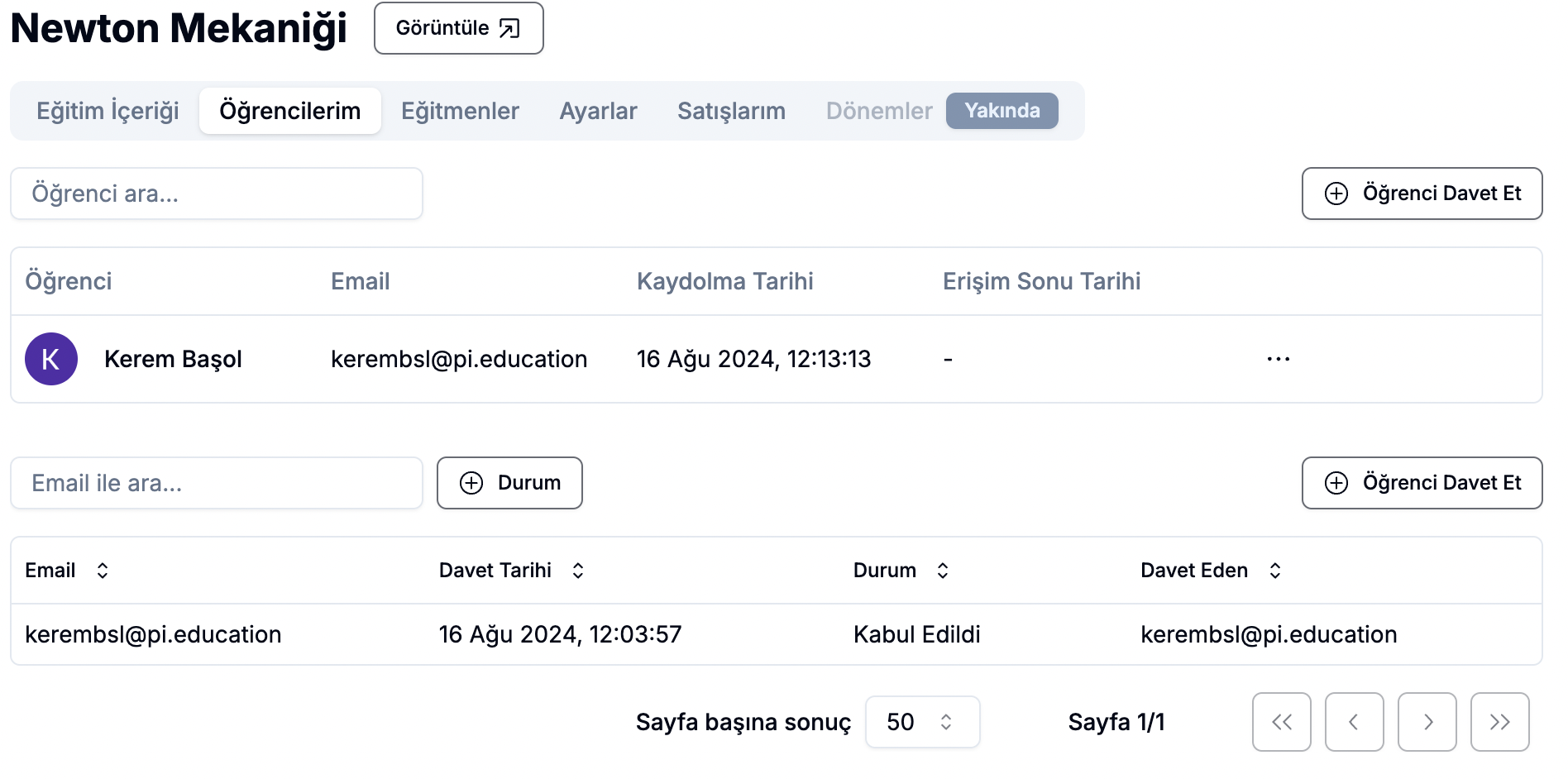Focus the Email ile ara search field

click(217, 483)
